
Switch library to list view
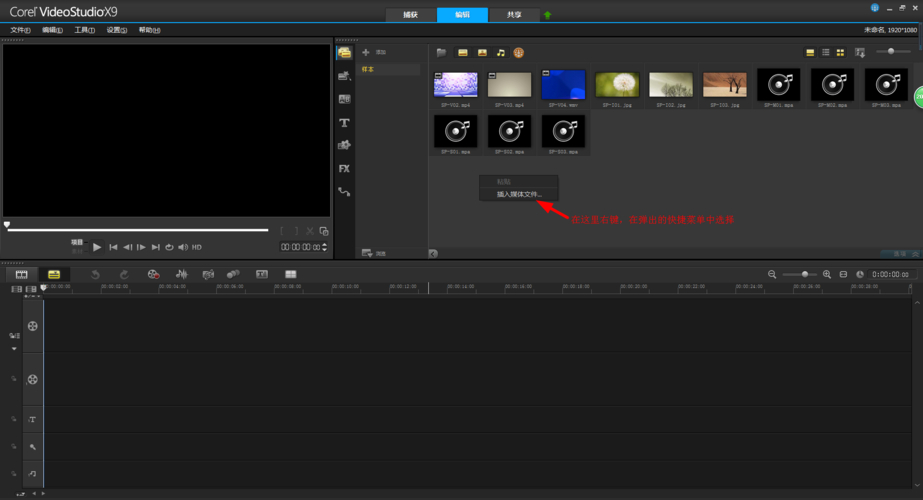coord(825,52)
